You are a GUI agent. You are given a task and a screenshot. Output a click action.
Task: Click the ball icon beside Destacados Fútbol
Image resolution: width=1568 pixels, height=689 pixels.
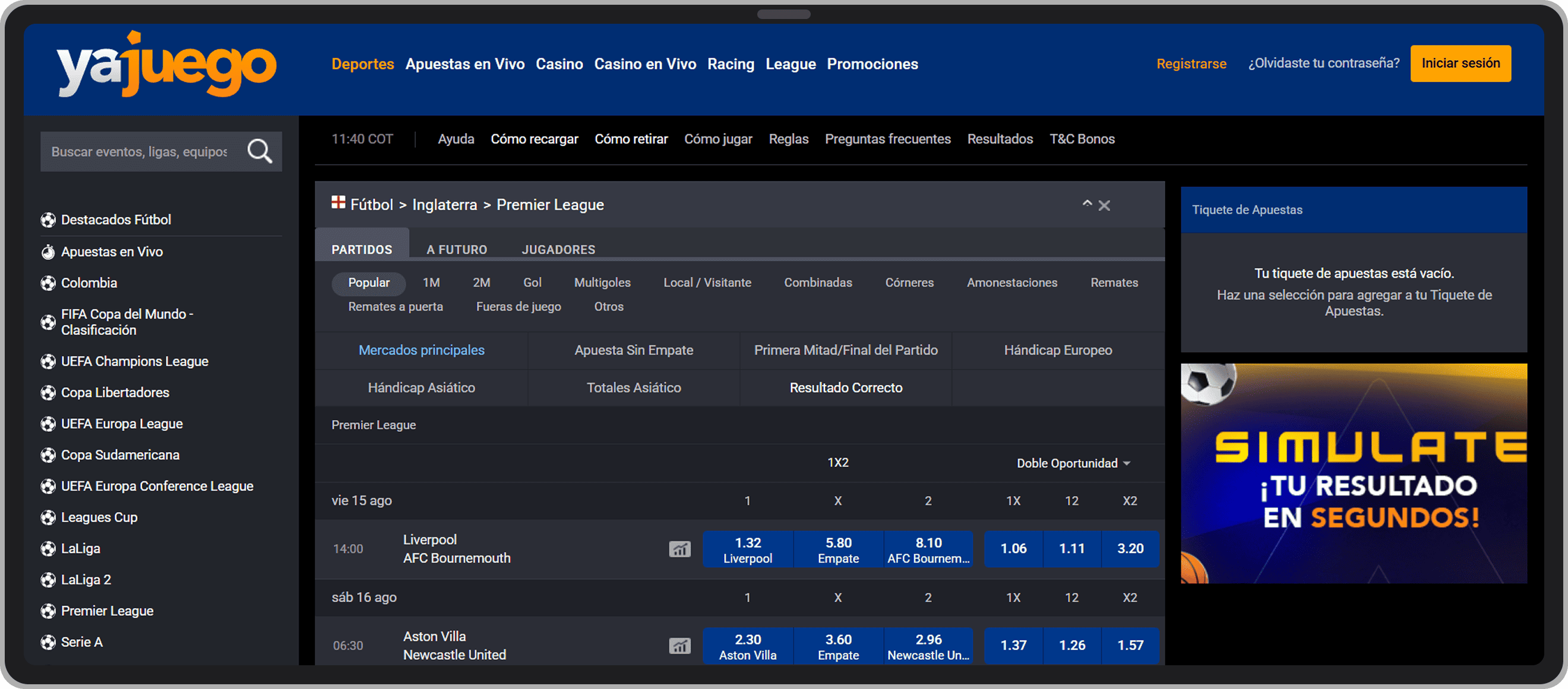(x=48, y=220)
